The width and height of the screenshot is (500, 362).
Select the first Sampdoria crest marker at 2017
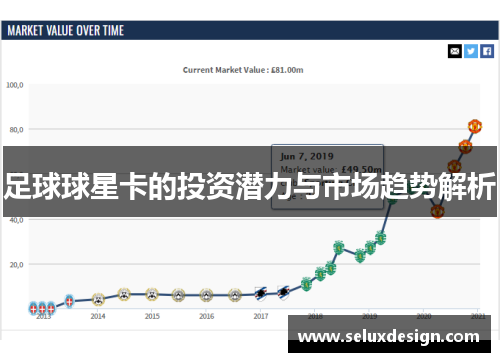point(261,294)
